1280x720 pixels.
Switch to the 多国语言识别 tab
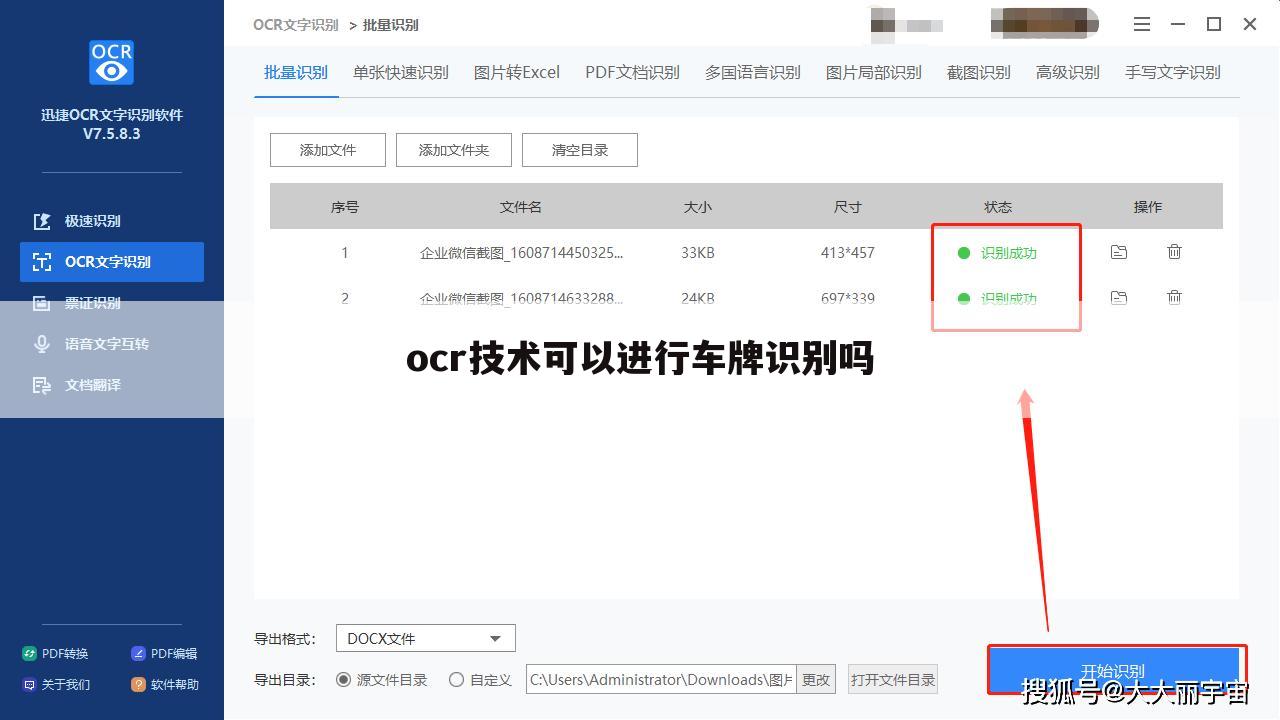(x=753, y=72)
